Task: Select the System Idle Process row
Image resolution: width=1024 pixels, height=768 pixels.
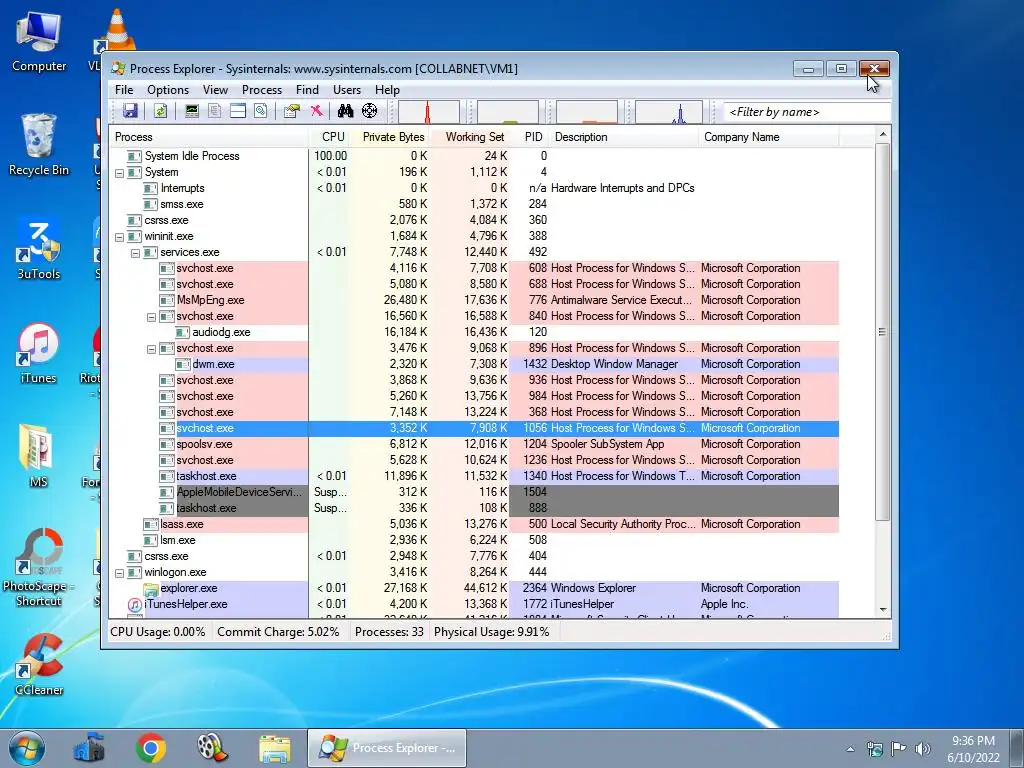Action: point(474,156)
